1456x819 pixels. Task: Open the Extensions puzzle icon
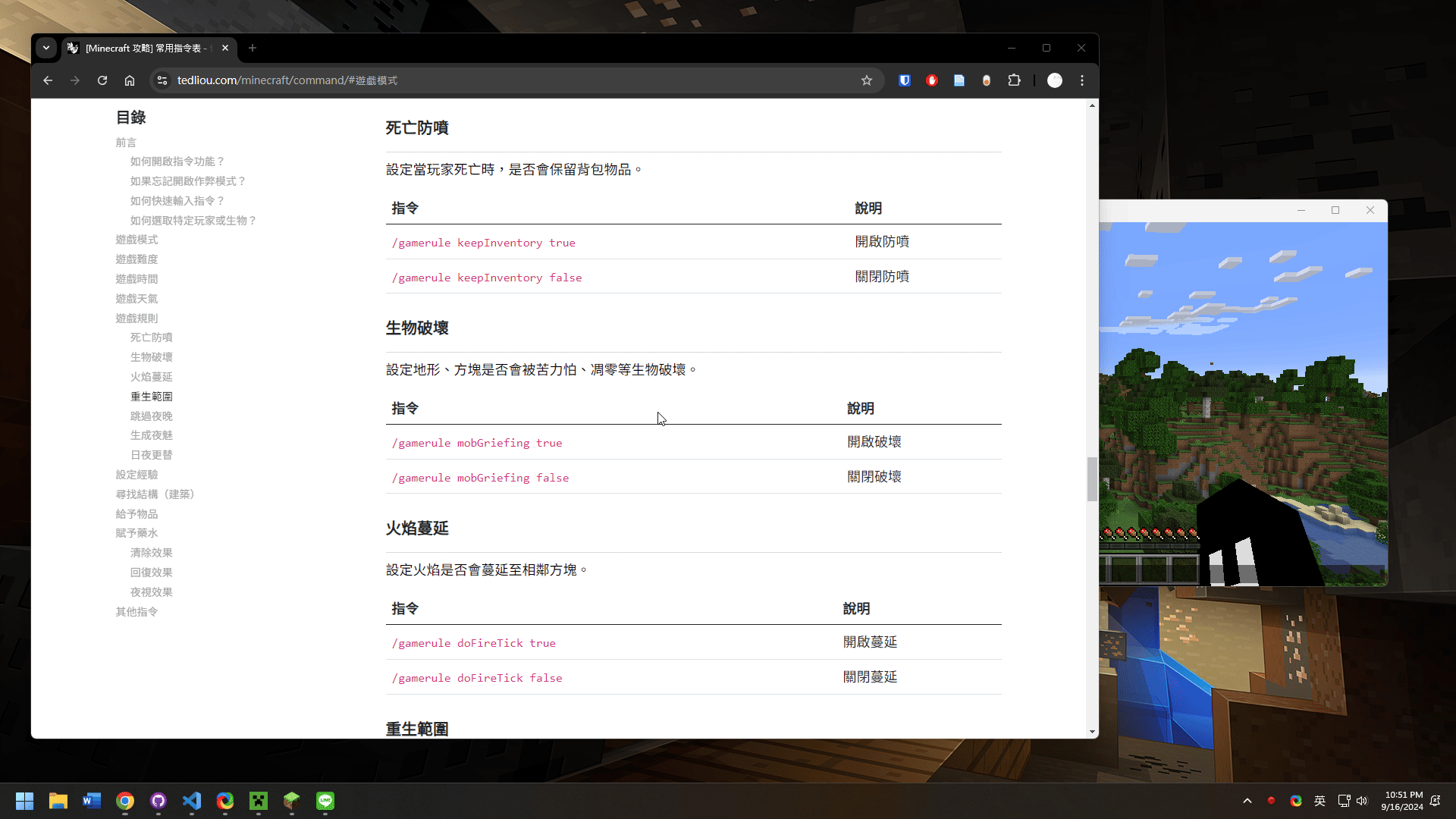[1014, 80]
